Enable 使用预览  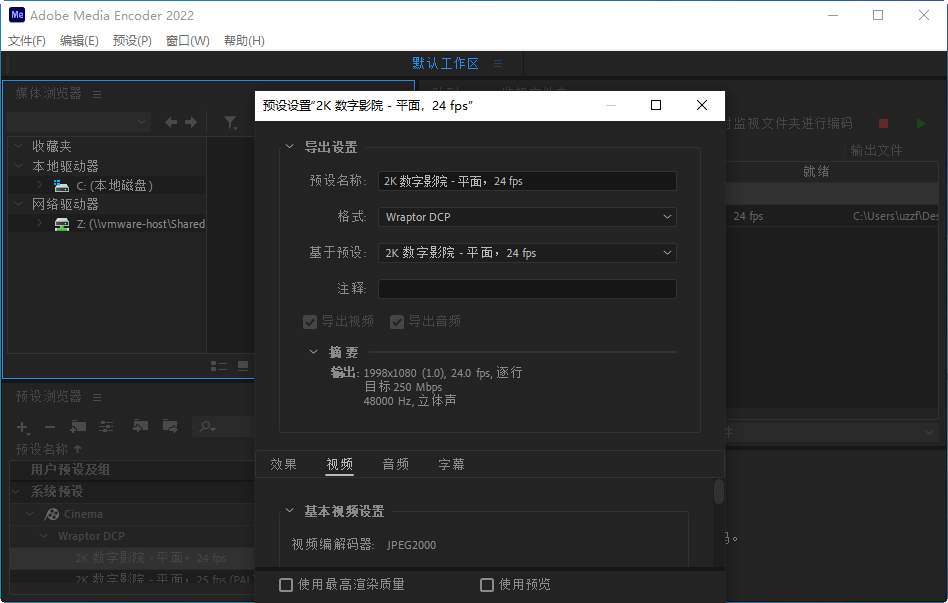pos(487,585)
